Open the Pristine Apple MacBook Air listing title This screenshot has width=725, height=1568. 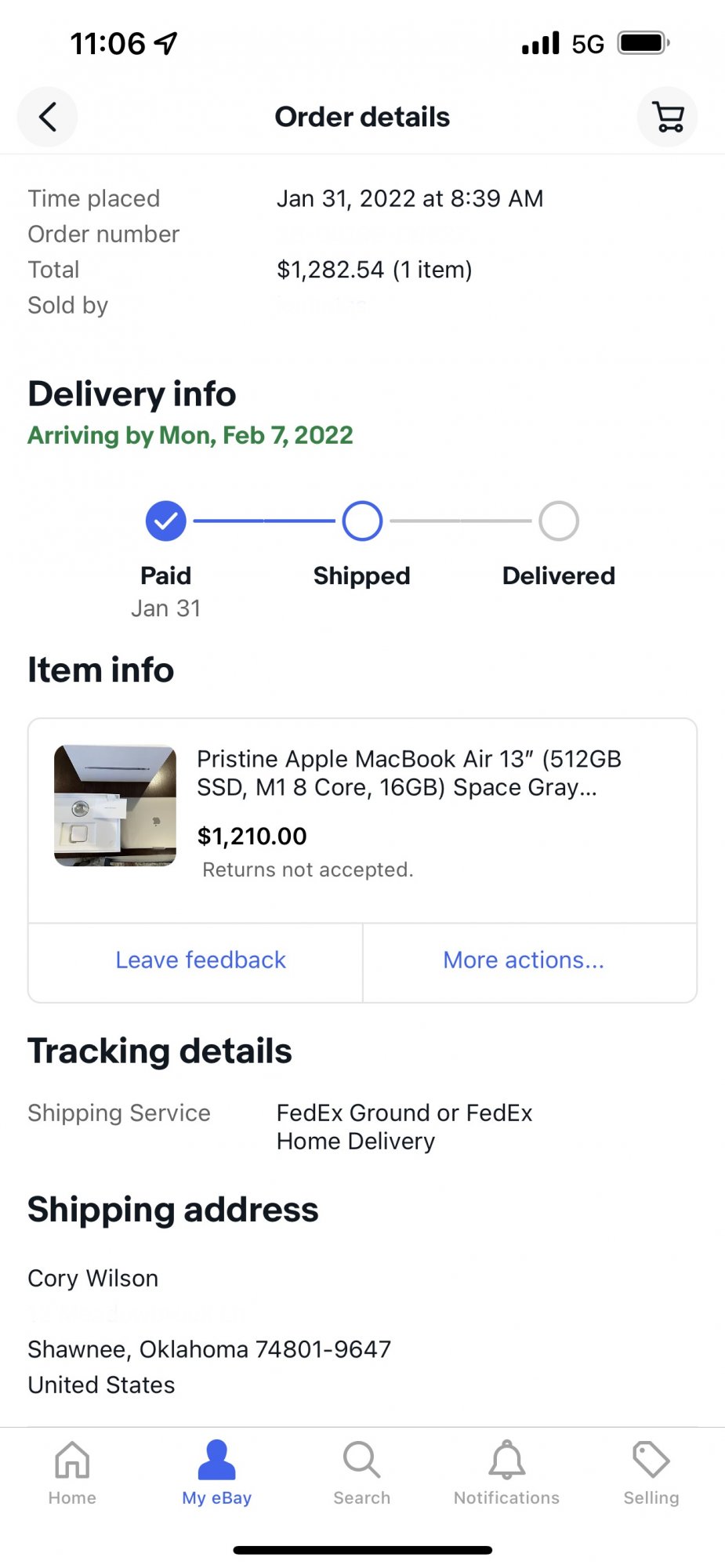tap(409, 772)
